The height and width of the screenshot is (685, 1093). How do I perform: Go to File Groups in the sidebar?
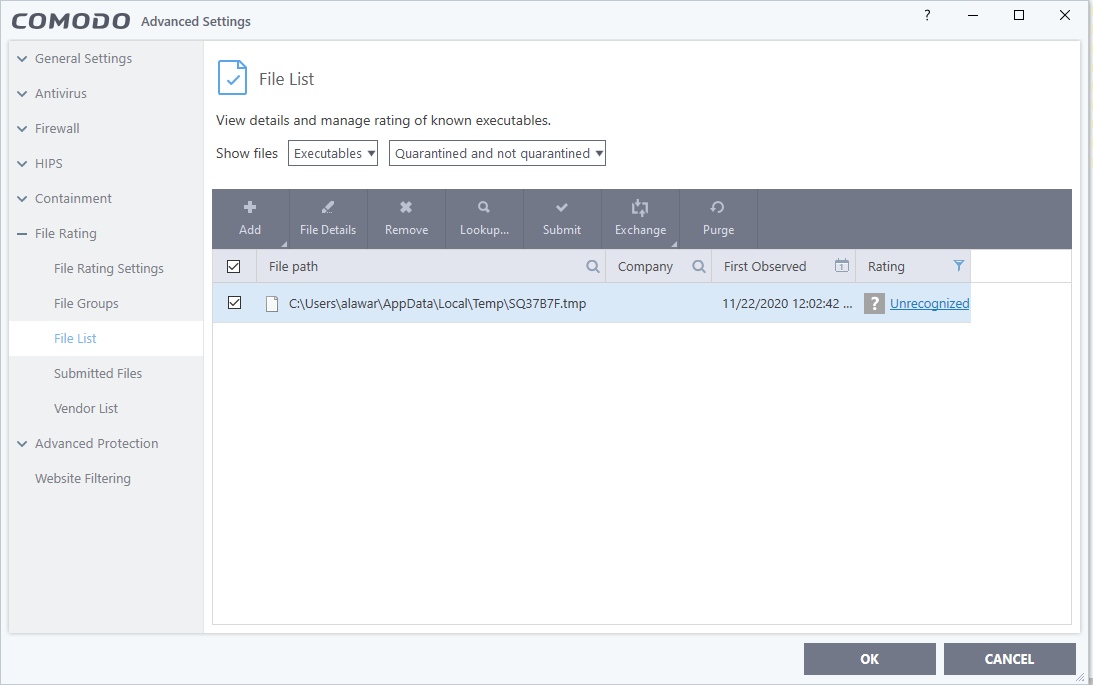tap(86, 304)
